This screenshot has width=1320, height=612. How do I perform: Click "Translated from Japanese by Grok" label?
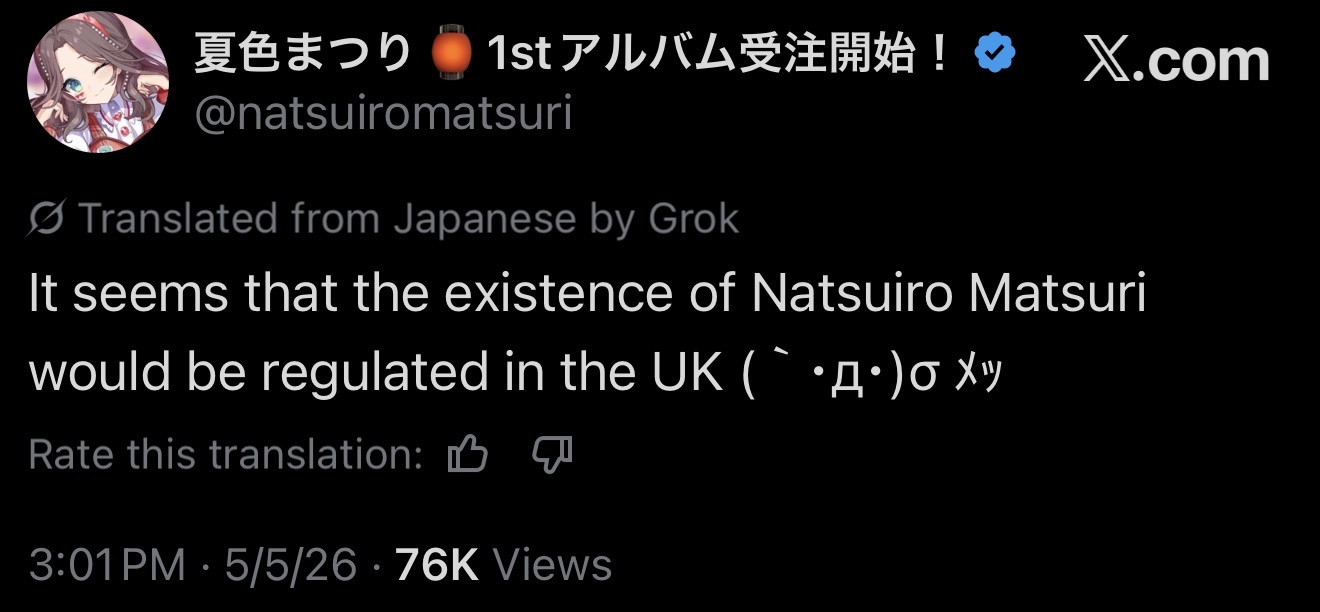point(408,219)
